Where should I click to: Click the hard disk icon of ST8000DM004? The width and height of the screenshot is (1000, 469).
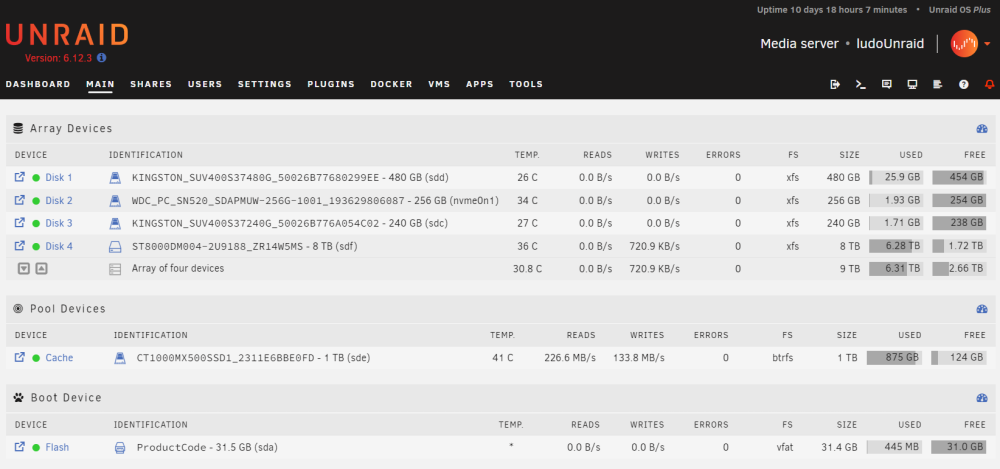115,246
